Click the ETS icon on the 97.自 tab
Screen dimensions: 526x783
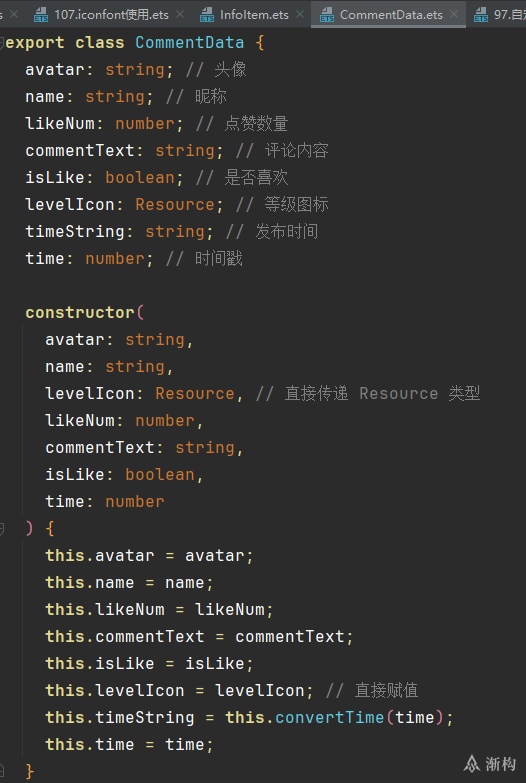[x=481, y=15]
